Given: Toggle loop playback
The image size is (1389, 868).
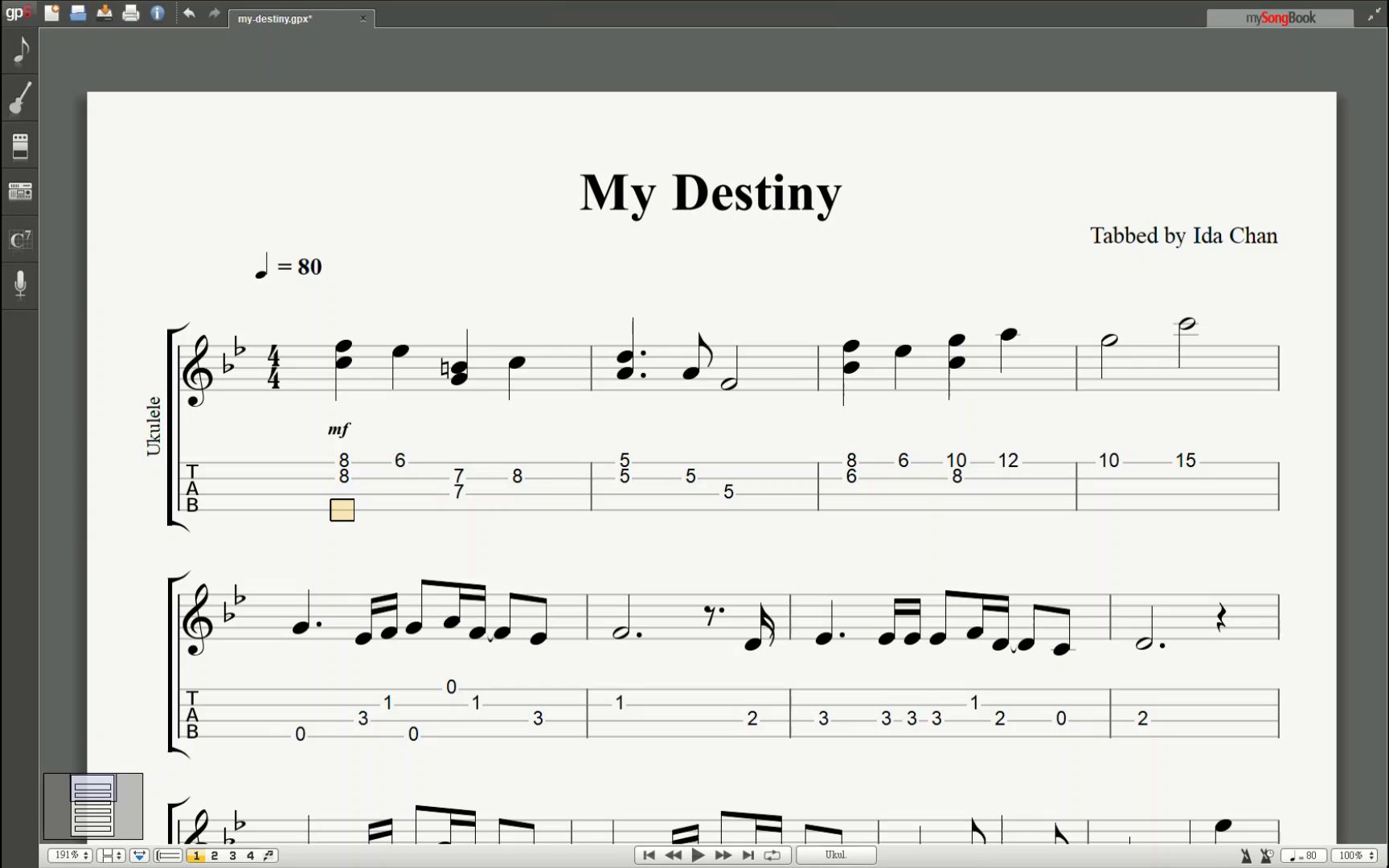Looking at the screenshot, I should (772, 855).
